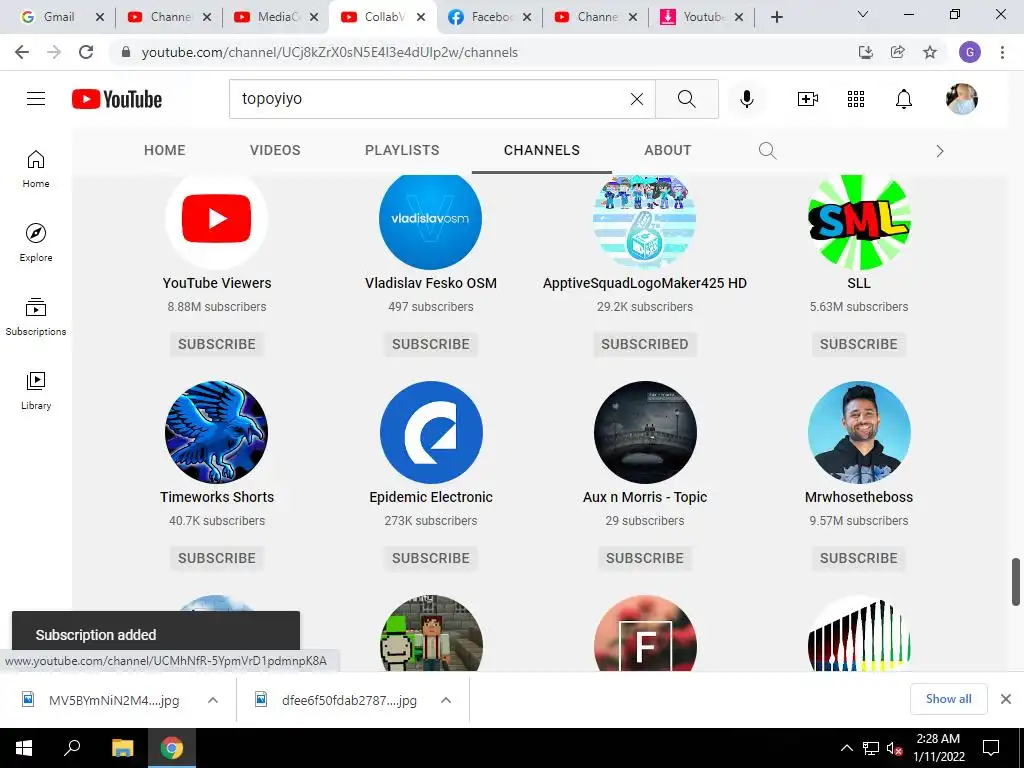Expand options for MV5BYmNiN2M4 jpg download
This screenshot has height=768, width=1024.
tap(213, 700)
